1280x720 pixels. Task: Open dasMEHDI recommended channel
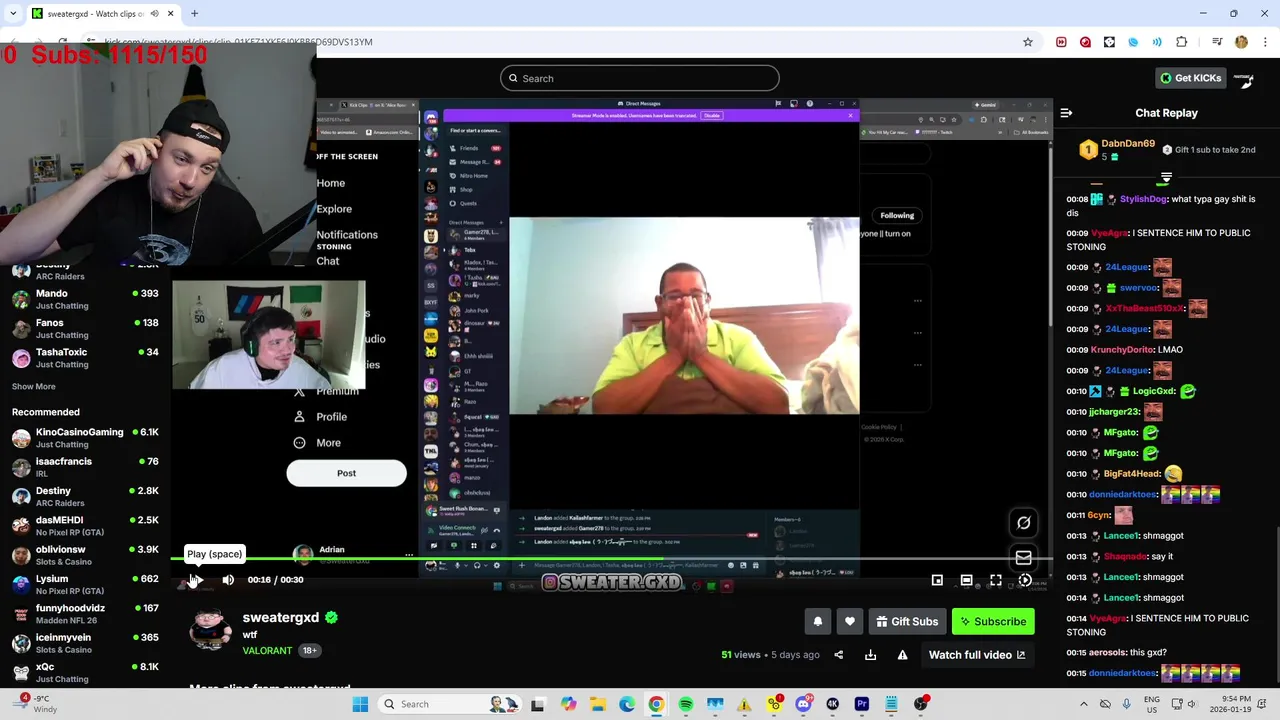tap(85, 526)
